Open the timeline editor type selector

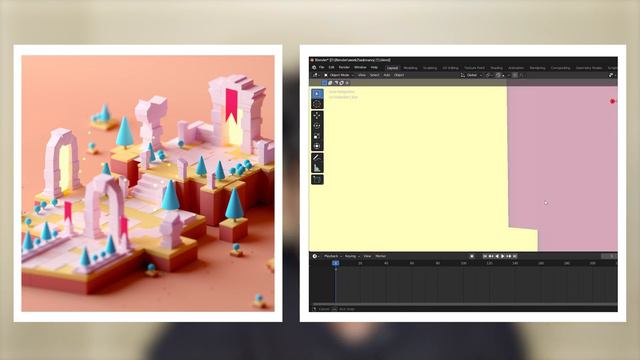[x=316, y=256]
